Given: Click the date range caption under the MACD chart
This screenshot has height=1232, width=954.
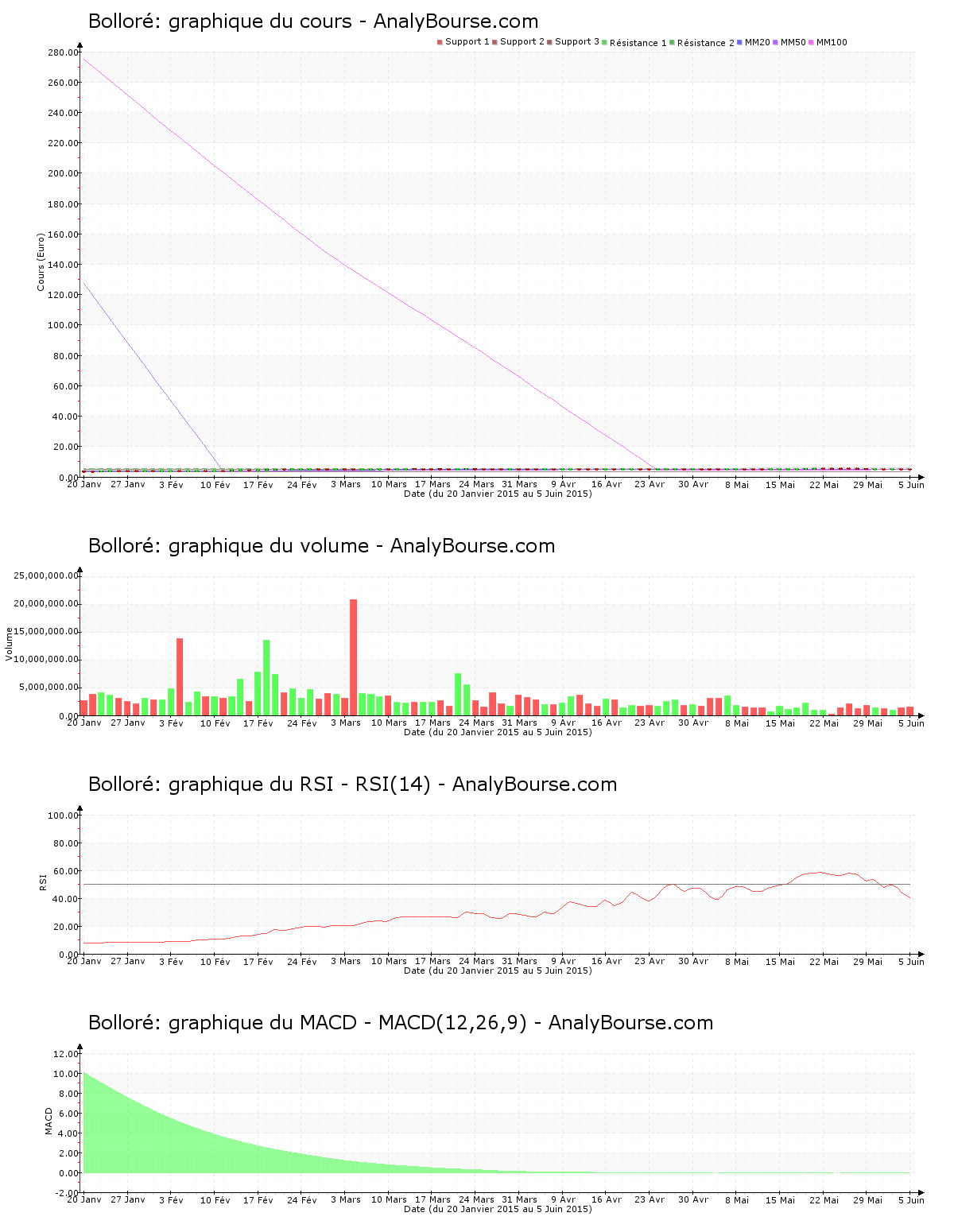Looking at the screenshot, I should [498, 1209].
